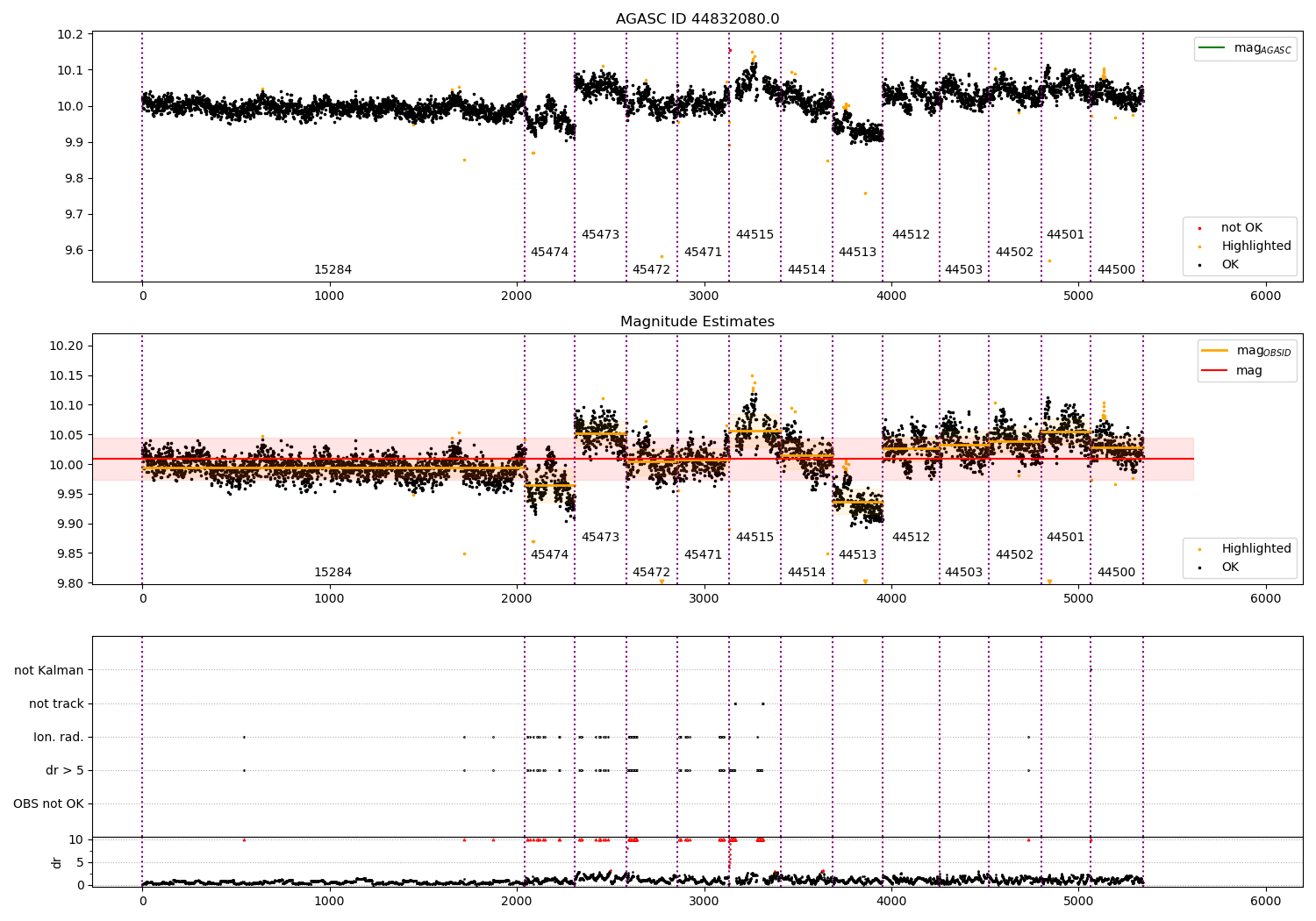The height and width of the screenshot is (921, 1316).
Task: Click obsid label 45471 in Magnitude Estimates plot
Action: tap(703, 555)
